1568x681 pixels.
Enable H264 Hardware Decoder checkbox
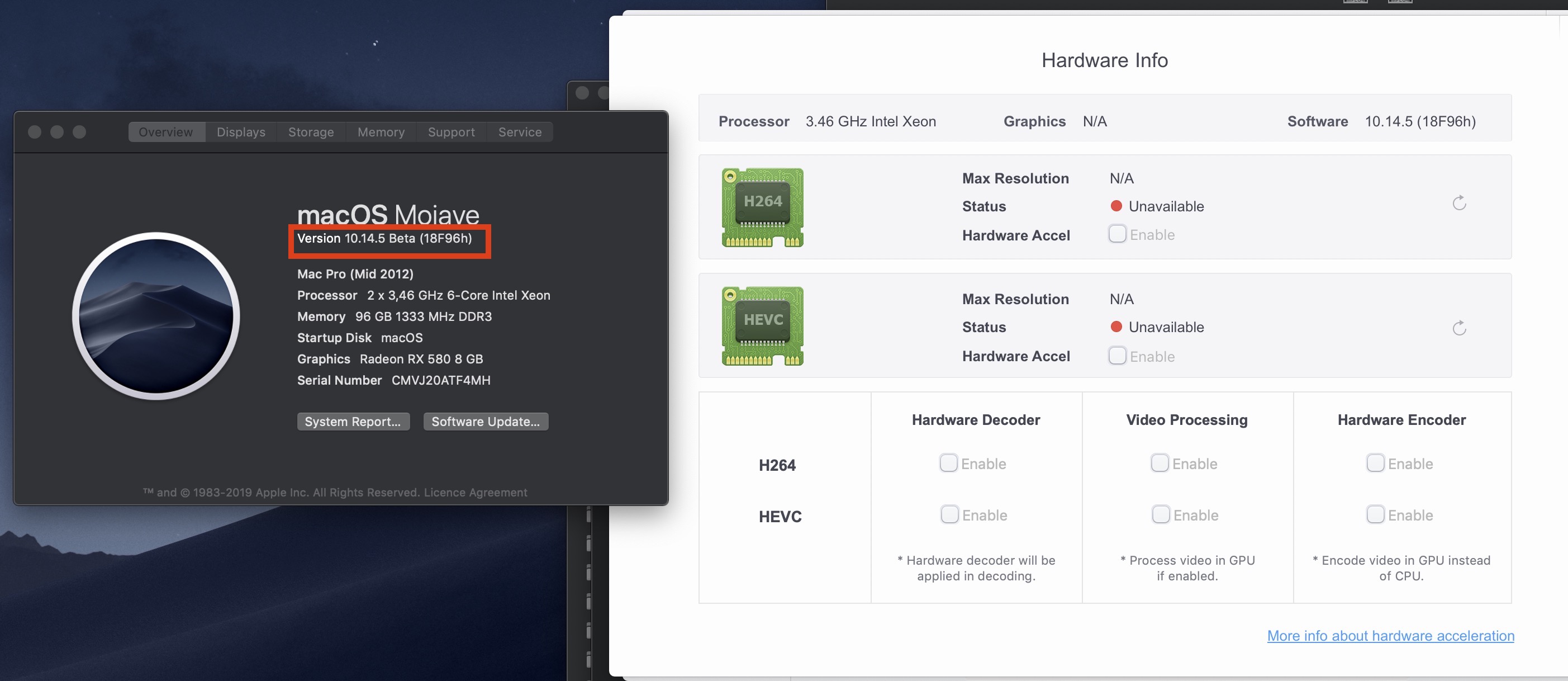coord(948,463)
